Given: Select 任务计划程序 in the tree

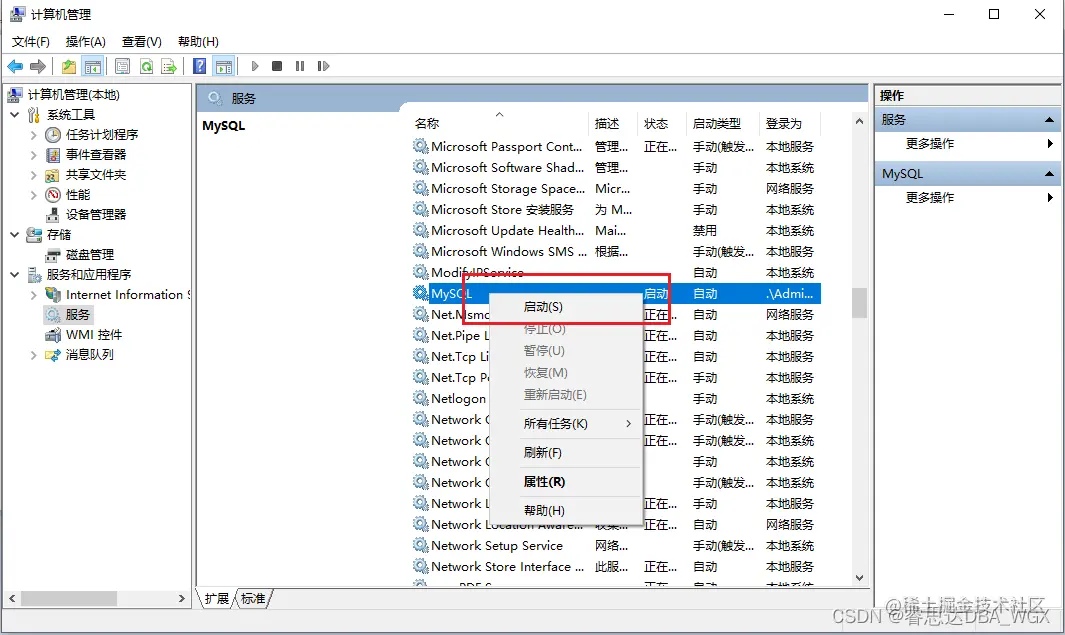Looking at the screenshot, I should point(102,134).
